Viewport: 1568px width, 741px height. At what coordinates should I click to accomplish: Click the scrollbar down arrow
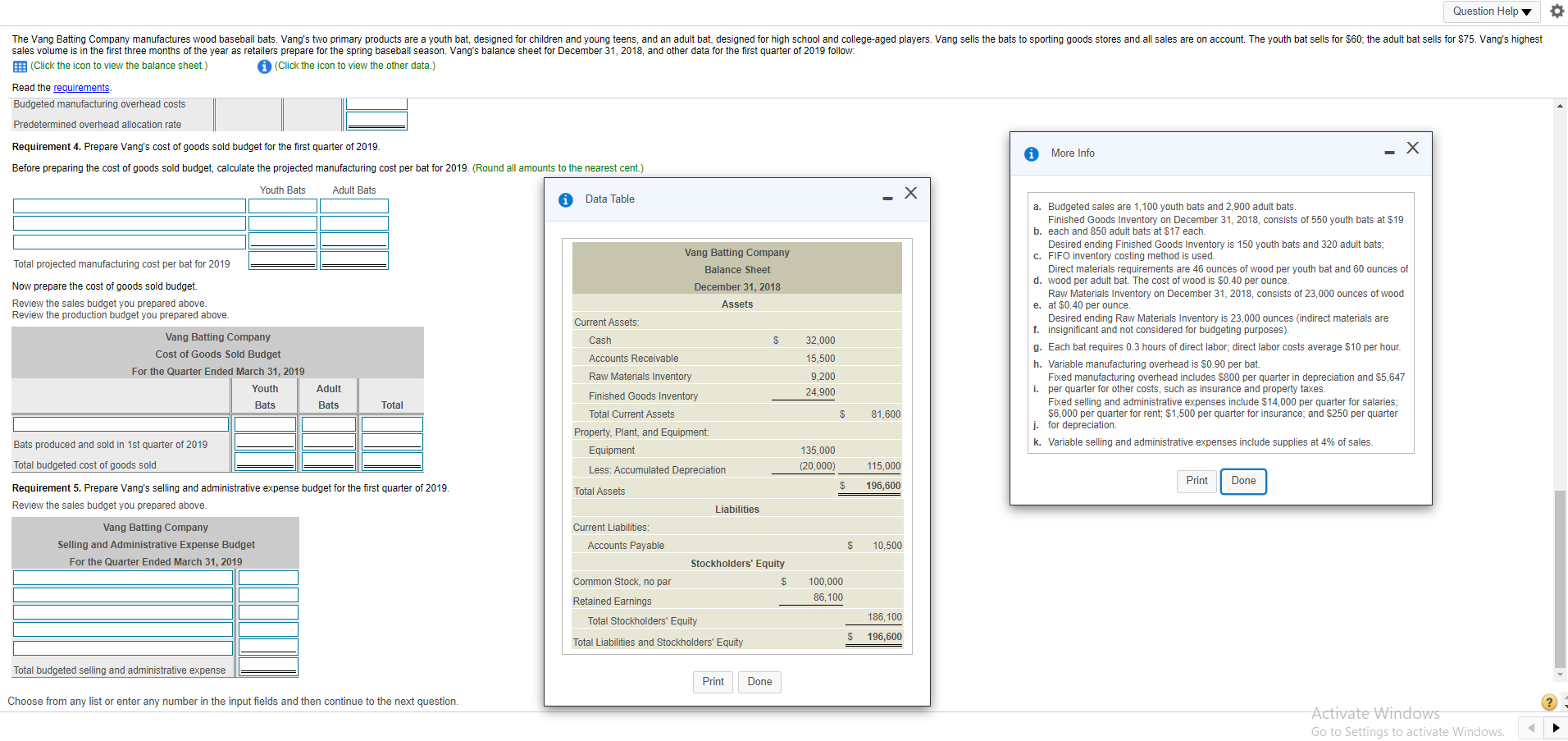click(x=1560, y=675)
